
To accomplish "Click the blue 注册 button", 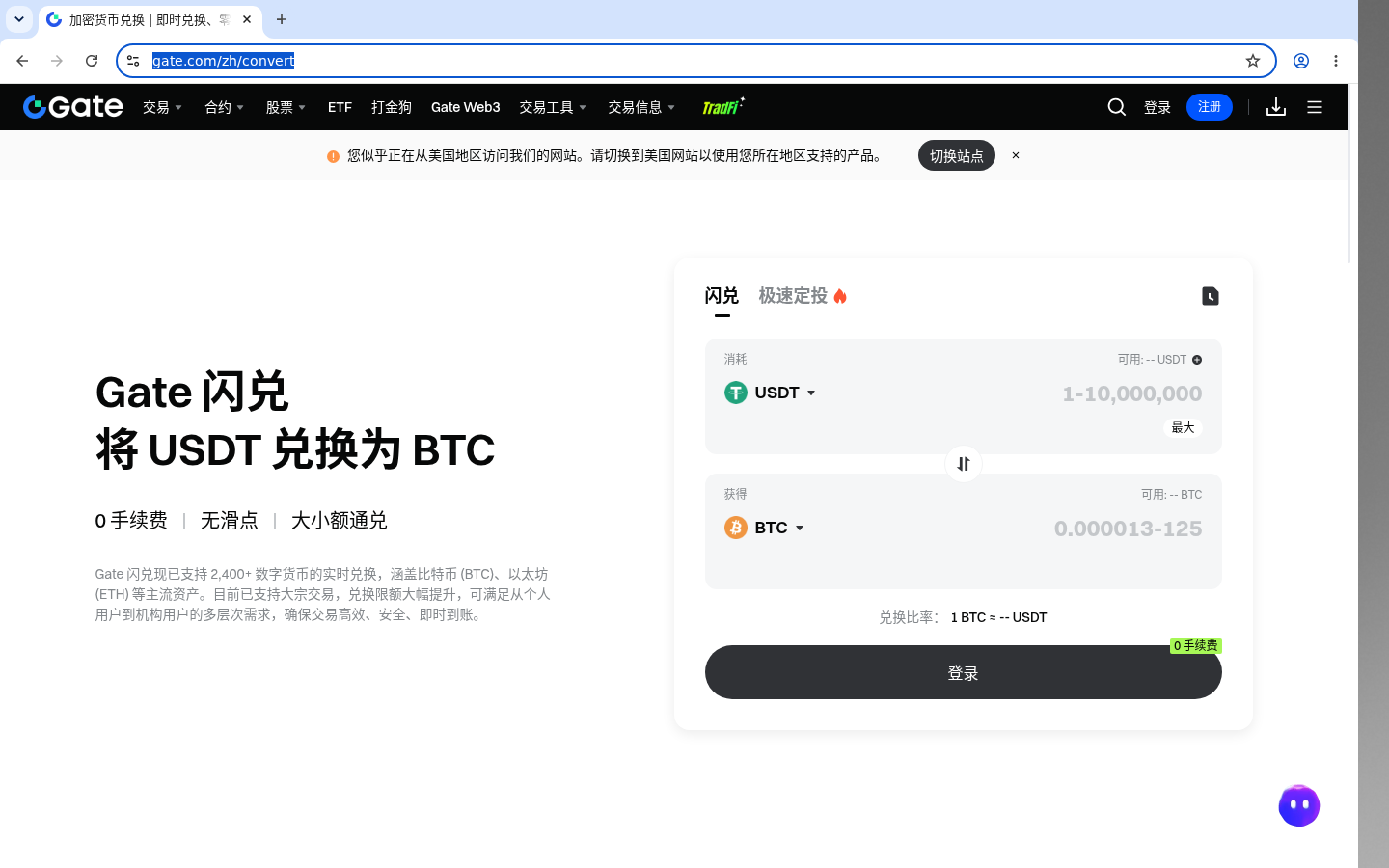I will [1210, 107].
